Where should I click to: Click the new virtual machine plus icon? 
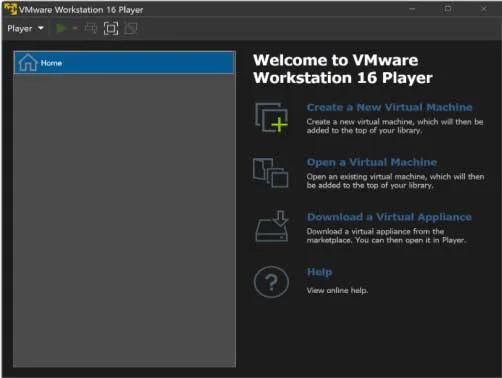(271, 118)
